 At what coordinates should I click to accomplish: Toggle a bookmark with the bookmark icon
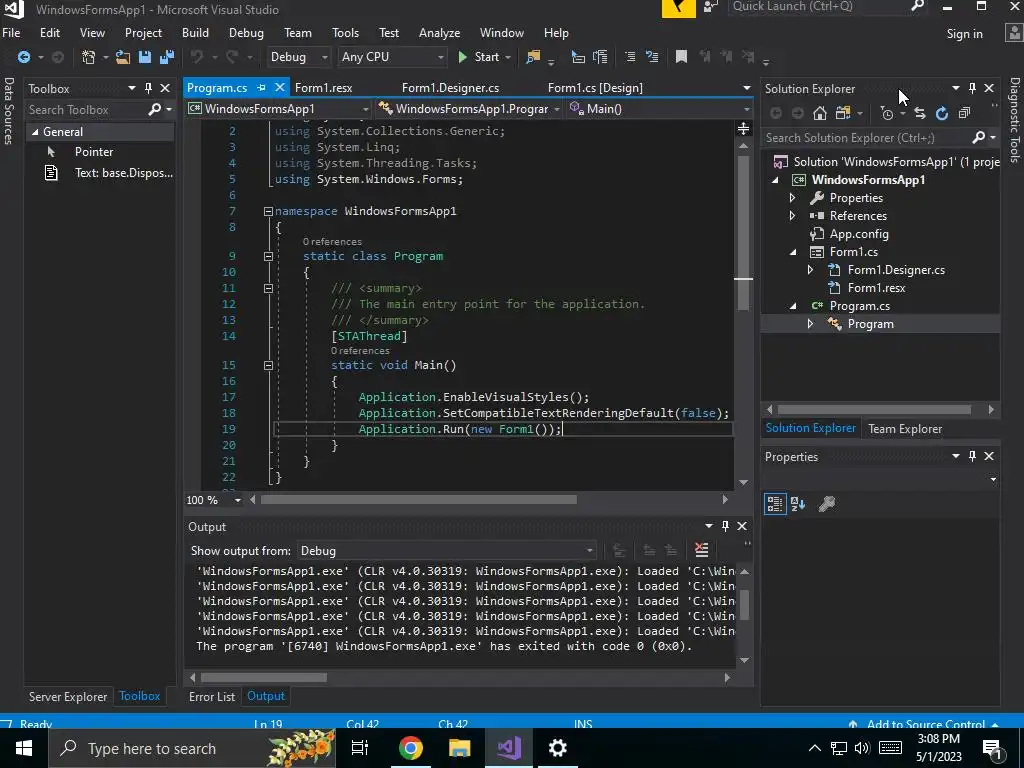click(x=681, y=57)
